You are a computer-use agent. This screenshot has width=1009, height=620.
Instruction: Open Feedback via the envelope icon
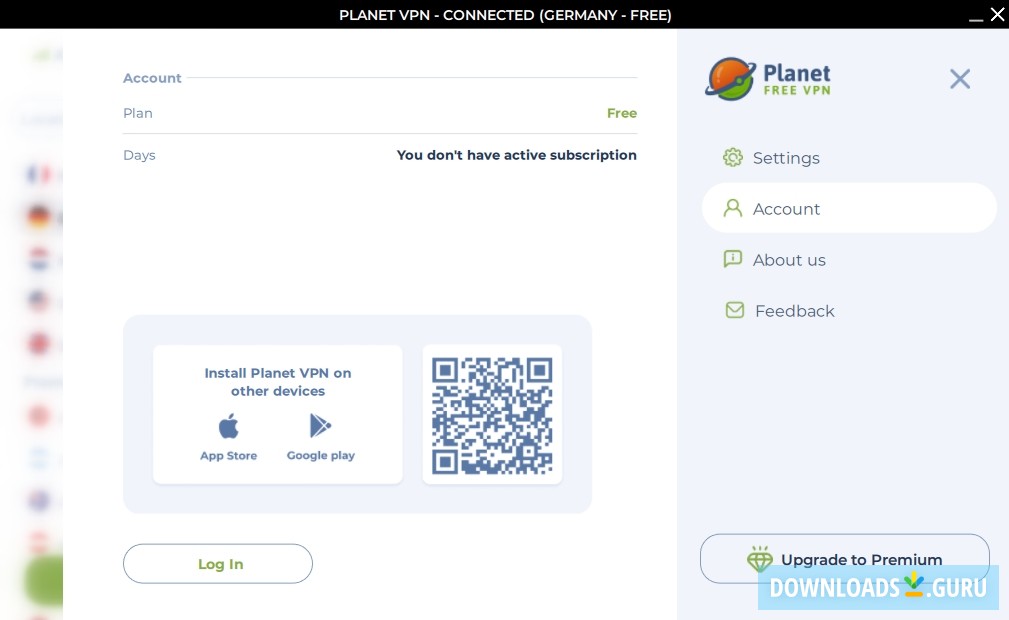[735, 310]
